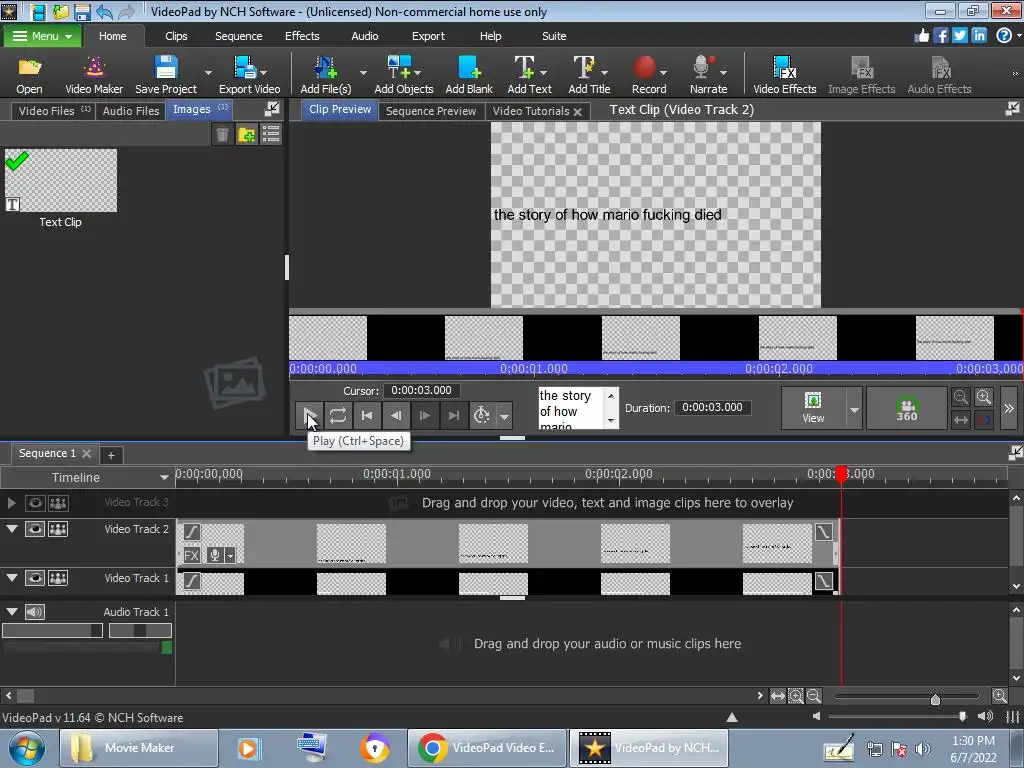Click the fade-in transition icon on Video Track 2

(191, 532)
